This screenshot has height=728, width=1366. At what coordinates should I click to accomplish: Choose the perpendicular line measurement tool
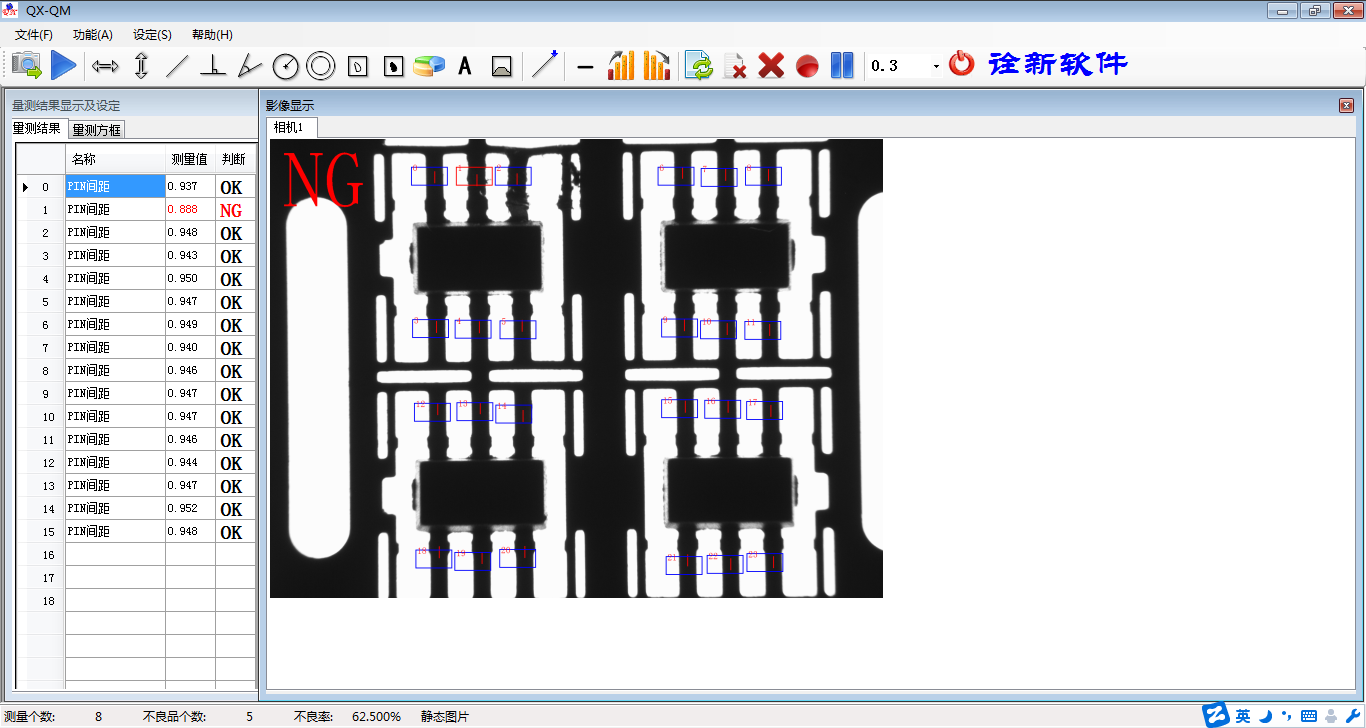tap(212, 66)
